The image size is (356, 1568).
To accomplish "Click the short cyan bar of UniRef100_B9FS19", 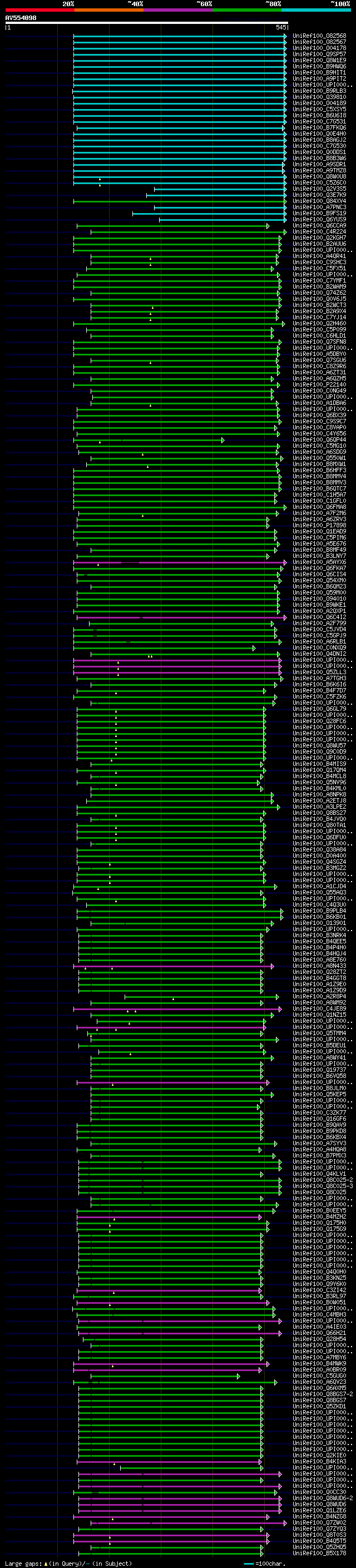I will (x=209, y=214).
